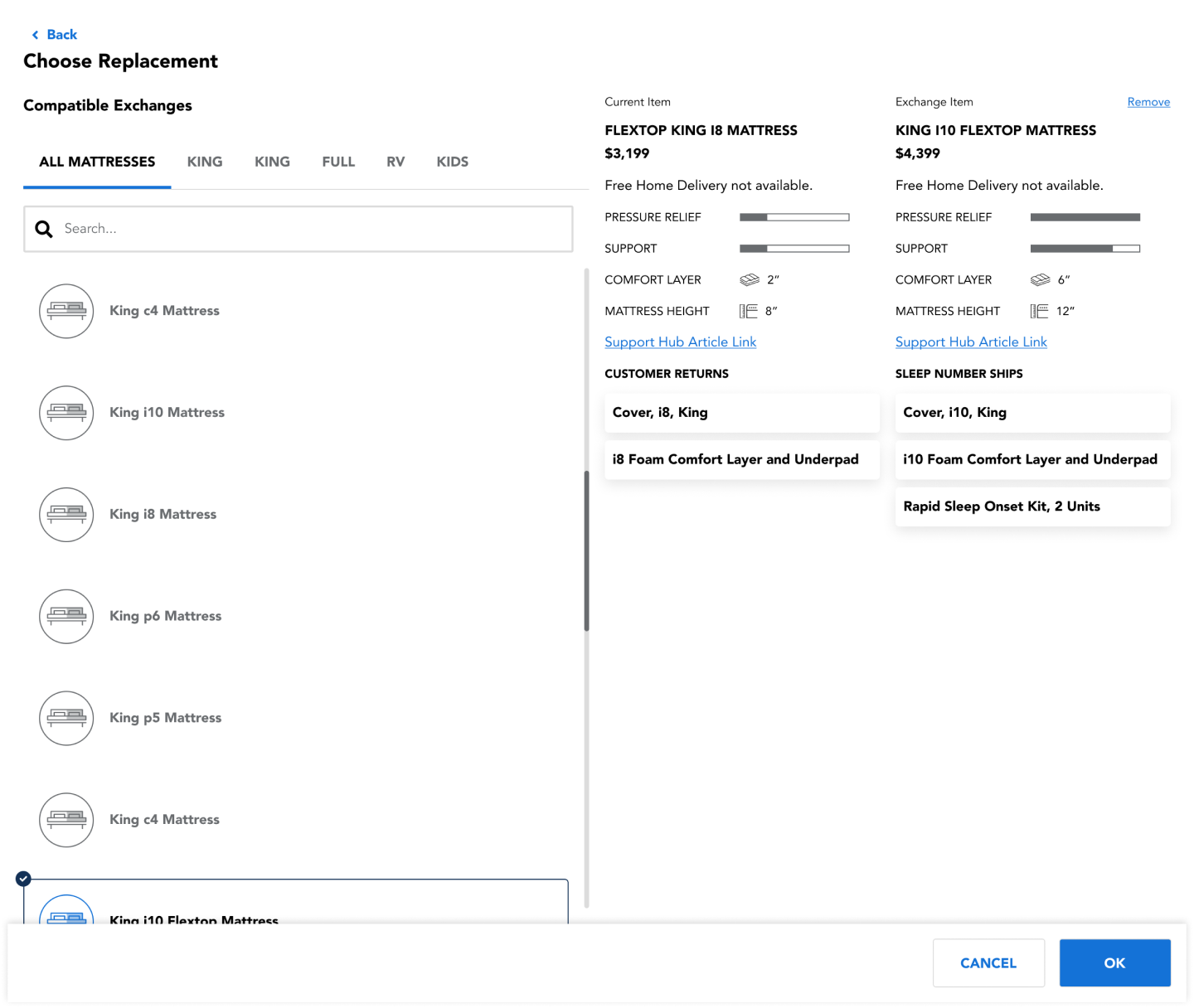
Task: Select i10 Foam Comfort Layer and Underpad card
Action: (1033, 460)
